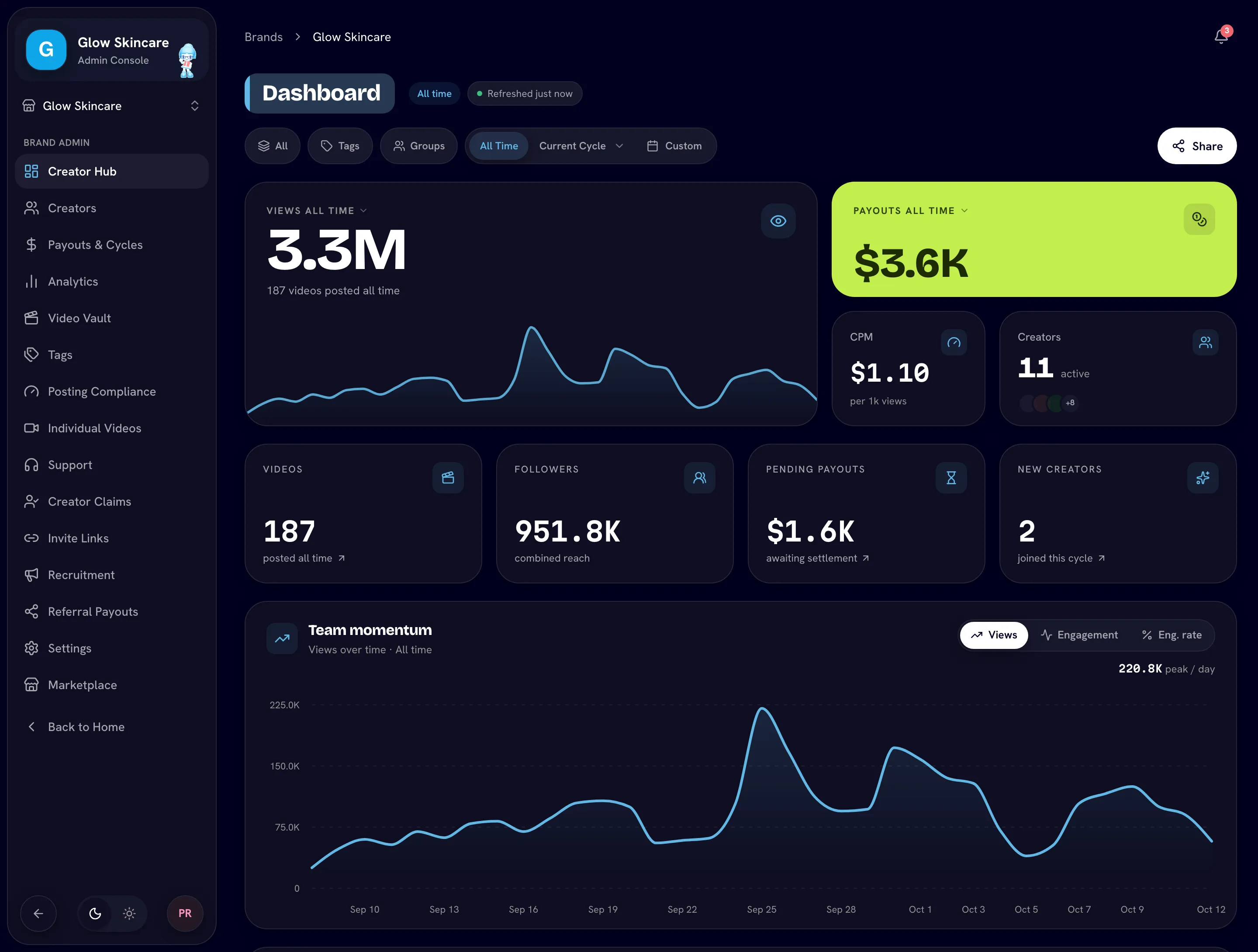Click the Brands breadcrumb link
This screenshot has height=952, width=1258.
[x=263, y=37]
